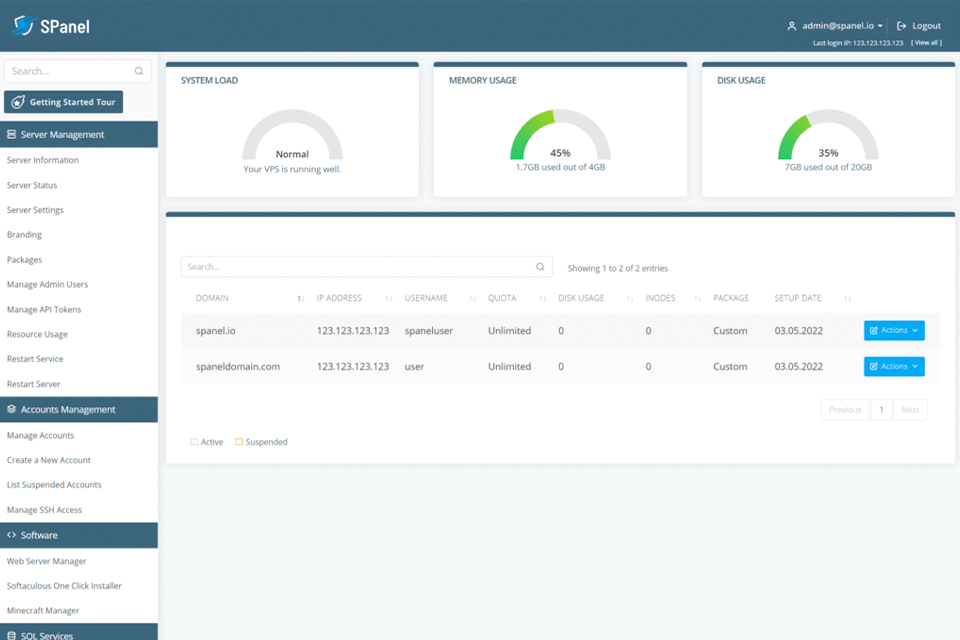Click the search magnifier icon in sidebar

tap(139, 71)
